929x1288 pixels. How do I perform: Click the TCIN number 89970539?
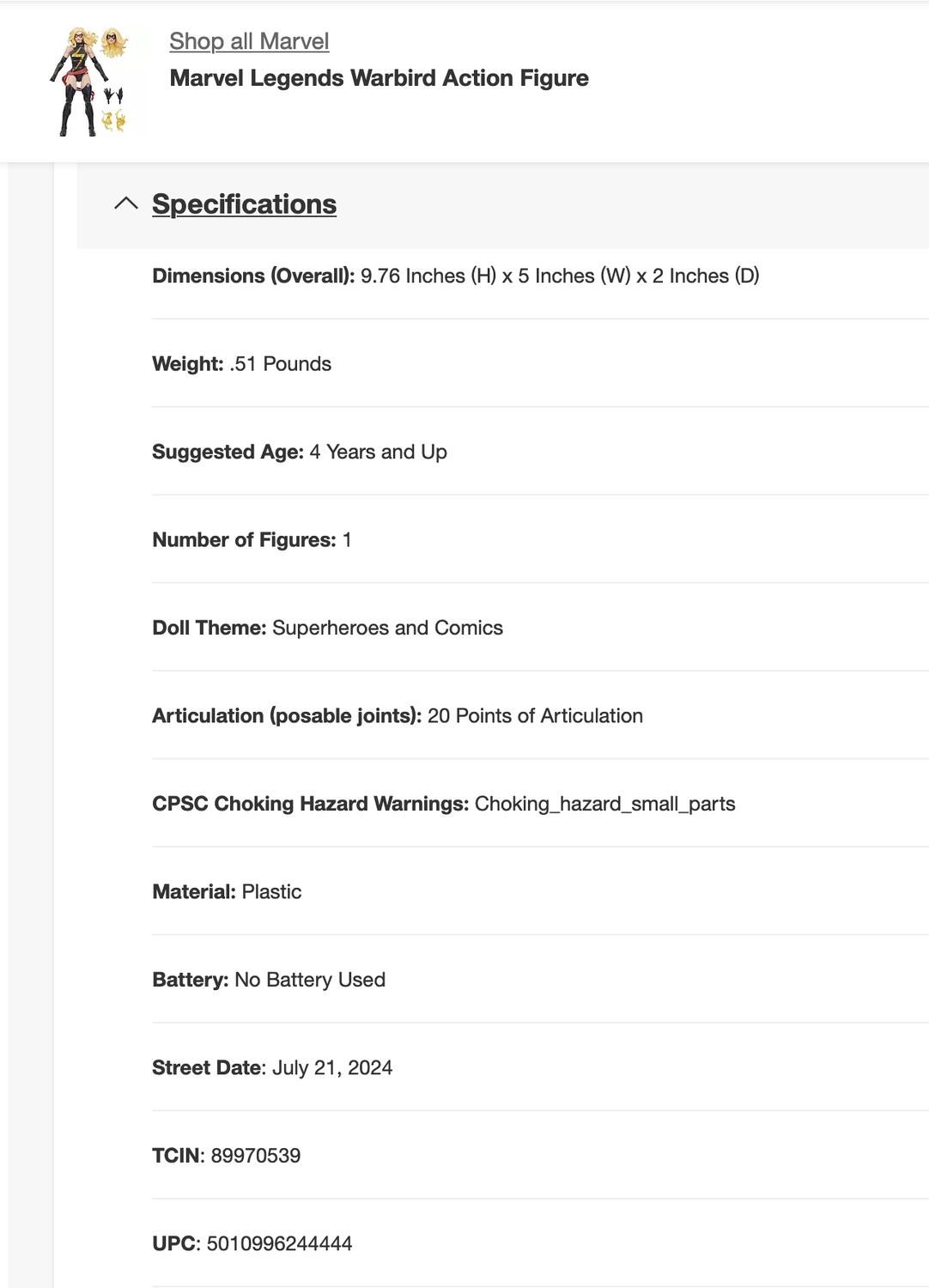point(256,1156)
